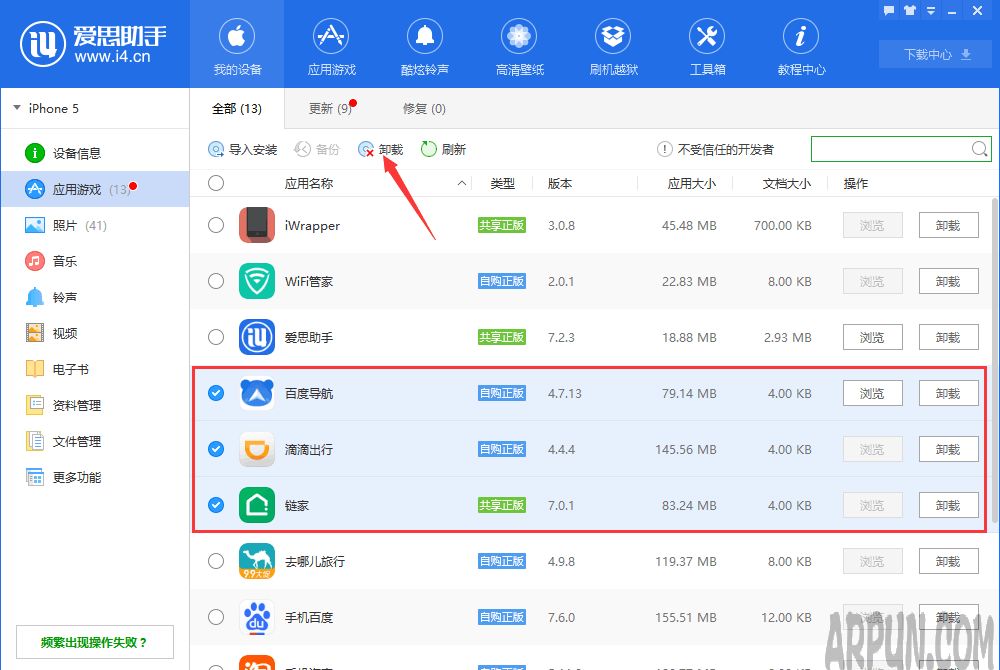
Task: Click 频繁出现操作失败 help link
Action: coord(94,641)
